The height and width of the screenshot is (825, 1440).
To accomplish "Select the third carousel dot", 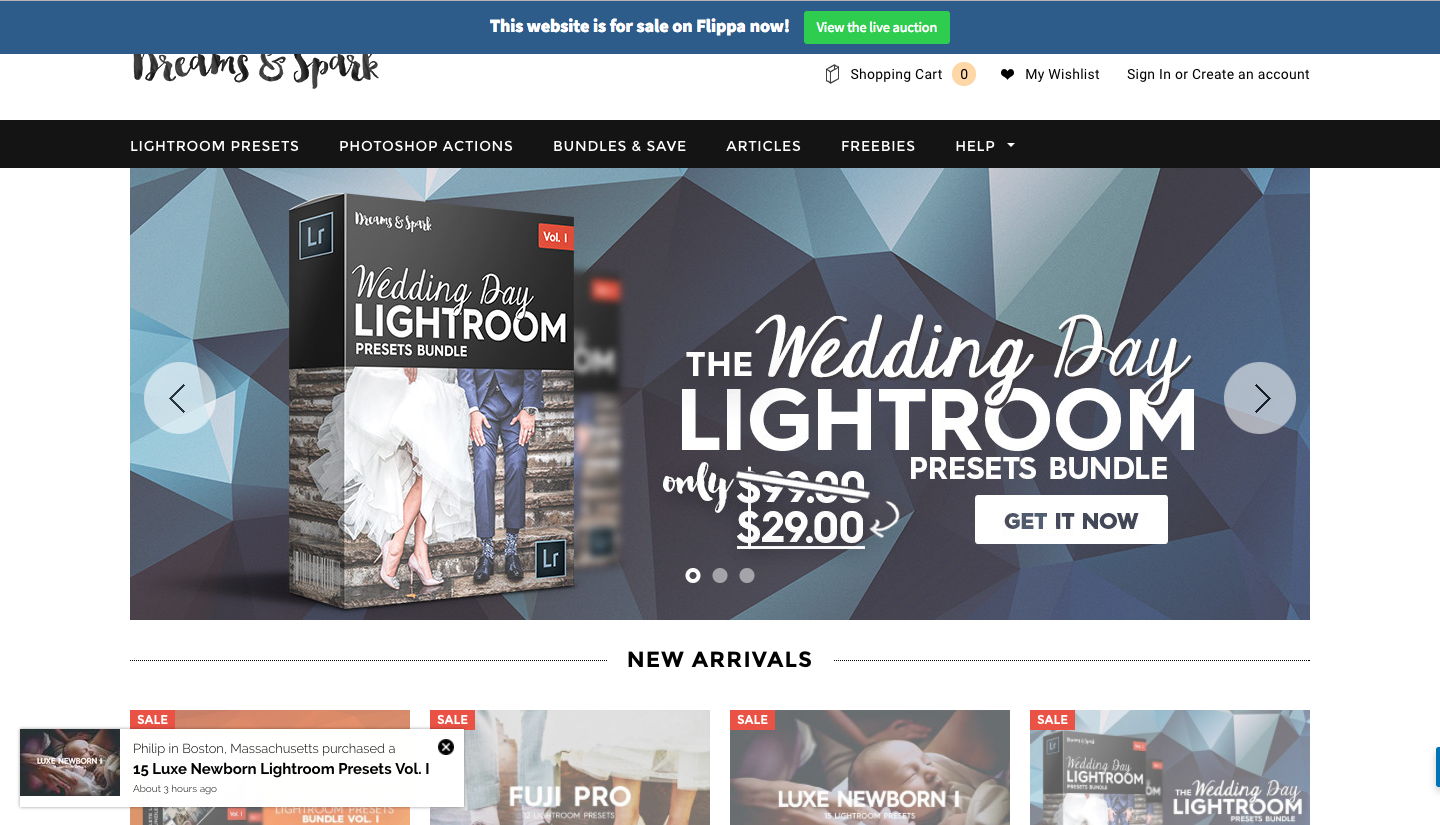I will [747, 575].
